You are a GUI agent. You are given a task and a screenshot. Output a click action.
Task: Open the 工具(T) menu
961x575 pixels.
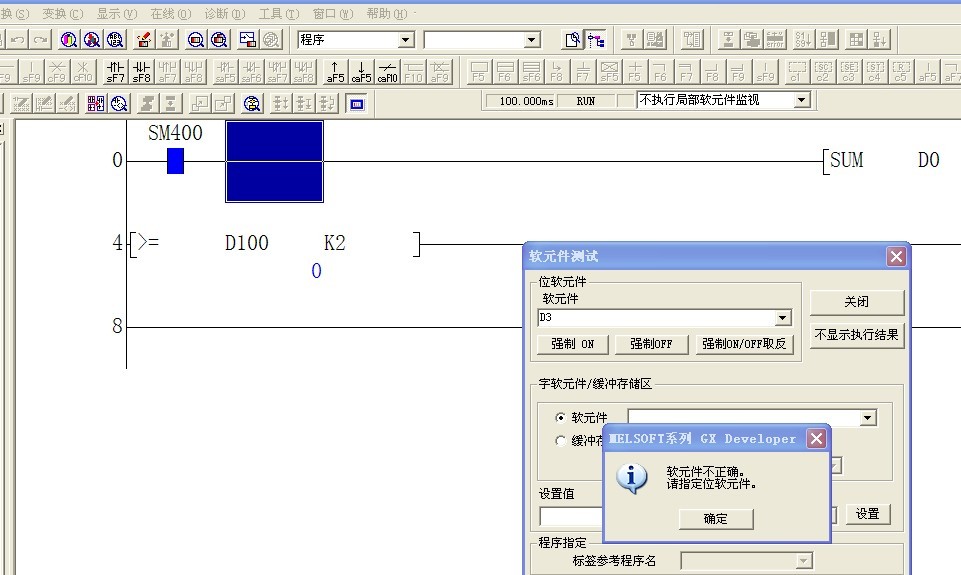278,14
